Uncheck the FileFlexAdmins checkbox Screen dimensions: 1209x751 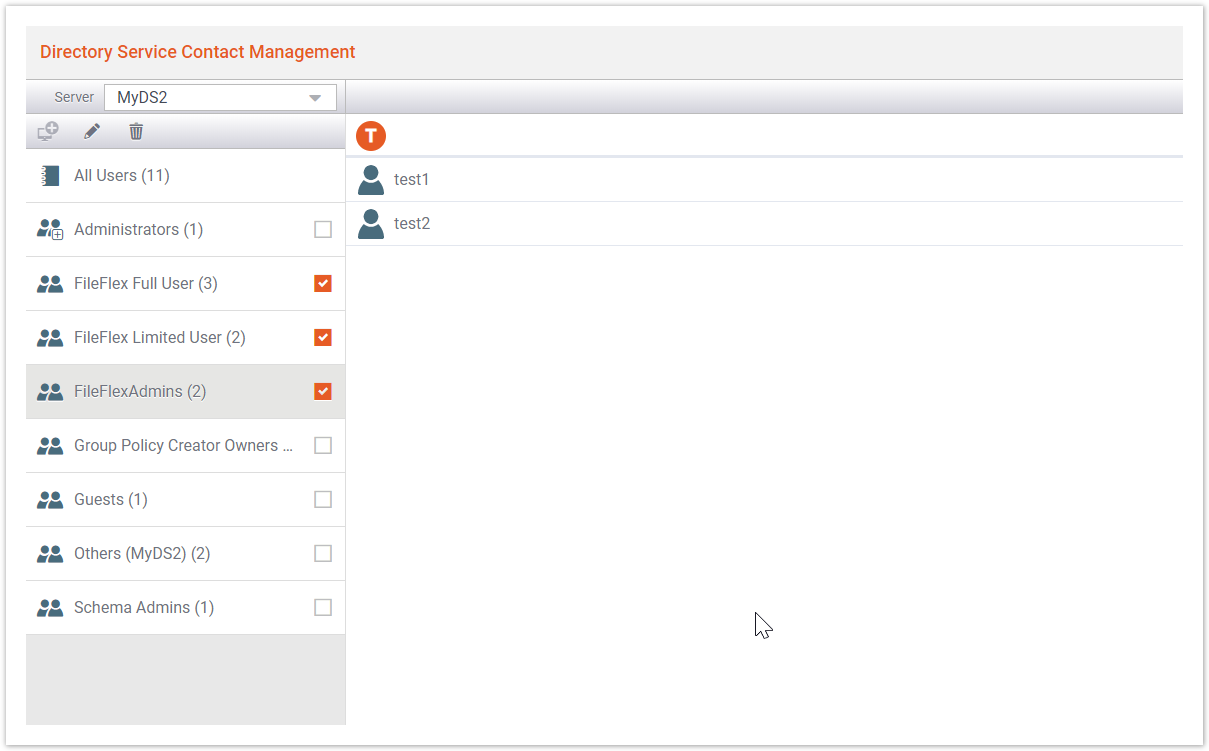click(x=323, y=392)
